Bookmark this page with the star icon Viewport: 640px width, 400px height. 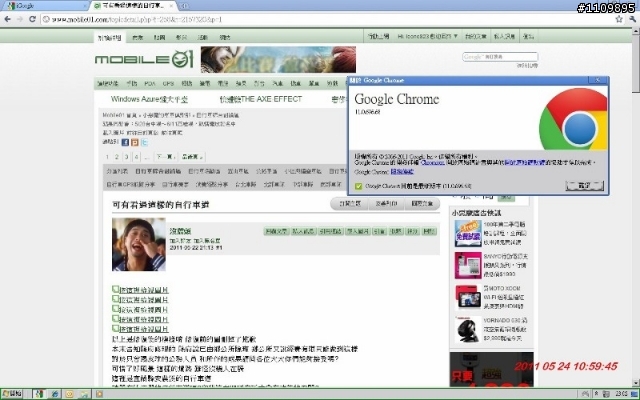point(619,19)
